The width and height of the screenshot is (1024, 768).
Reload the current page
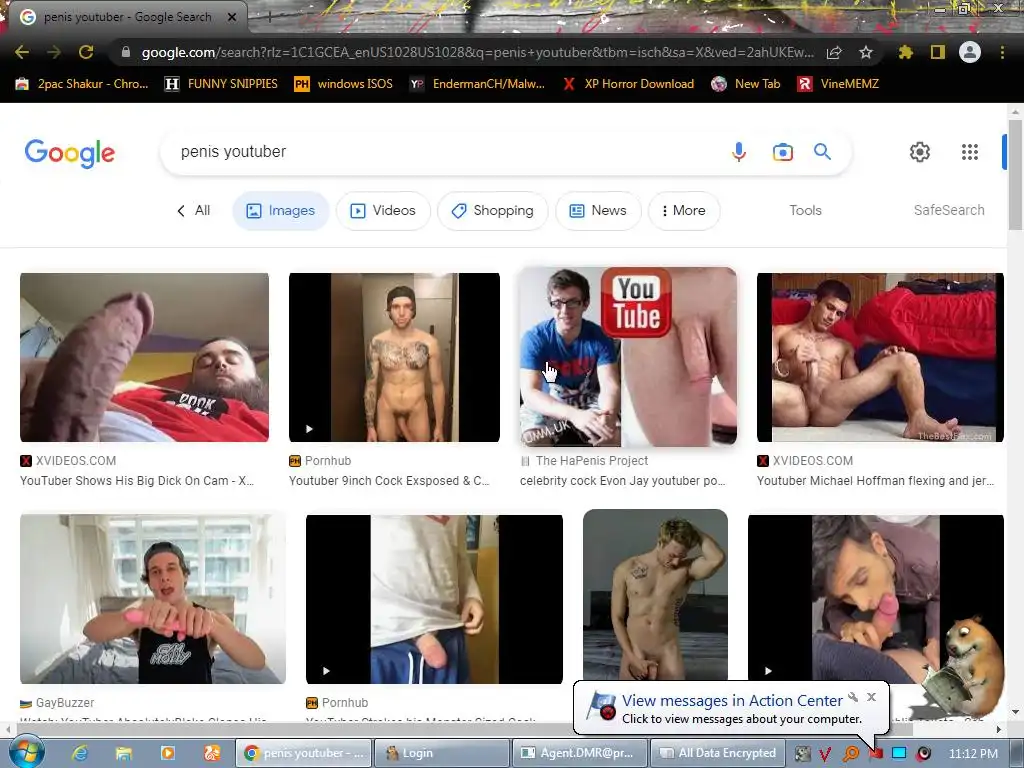(86, 52)
